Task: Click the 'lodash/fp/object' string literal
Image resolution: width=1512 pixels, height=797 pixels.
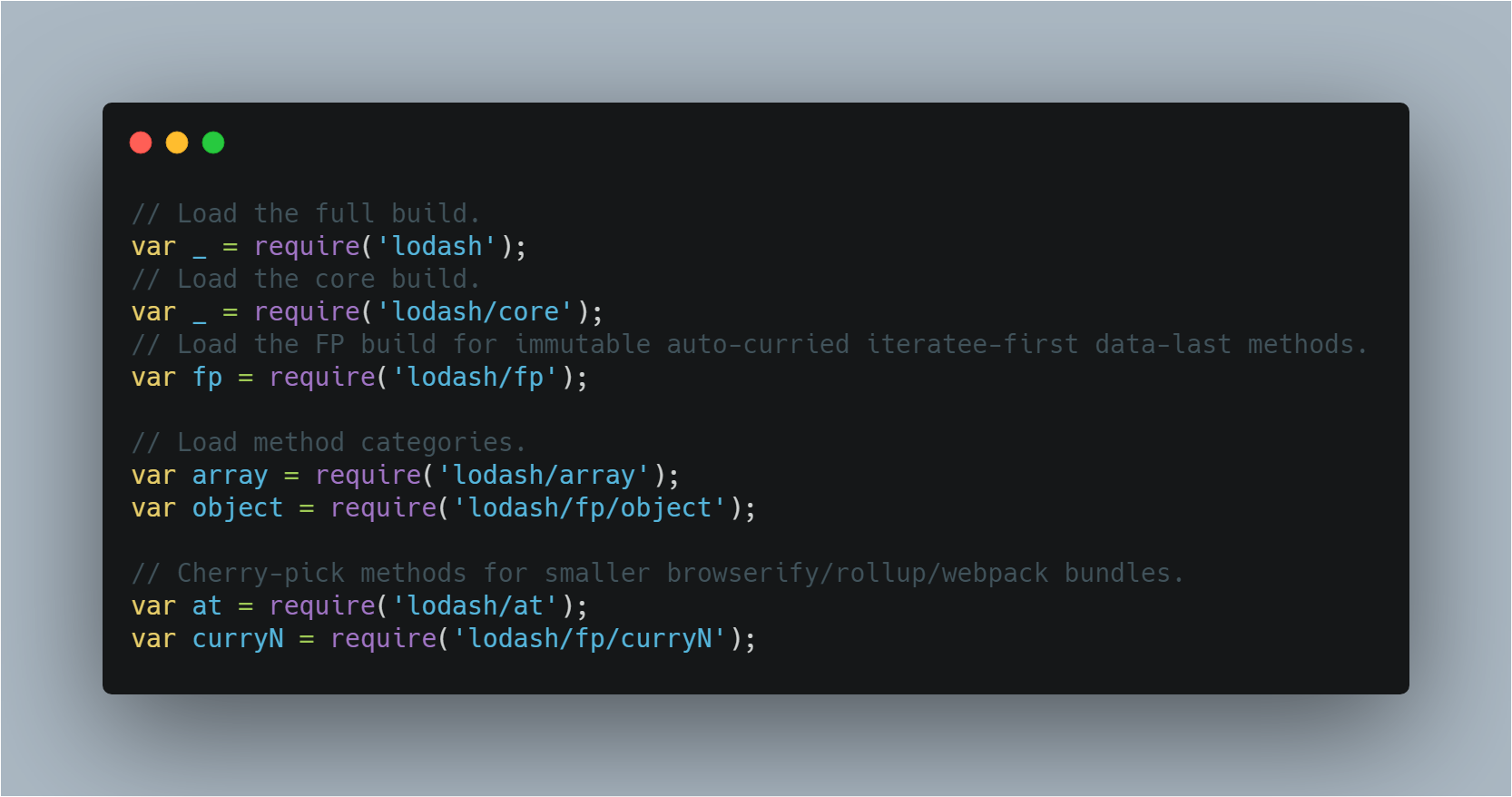Action: (590, 507)
